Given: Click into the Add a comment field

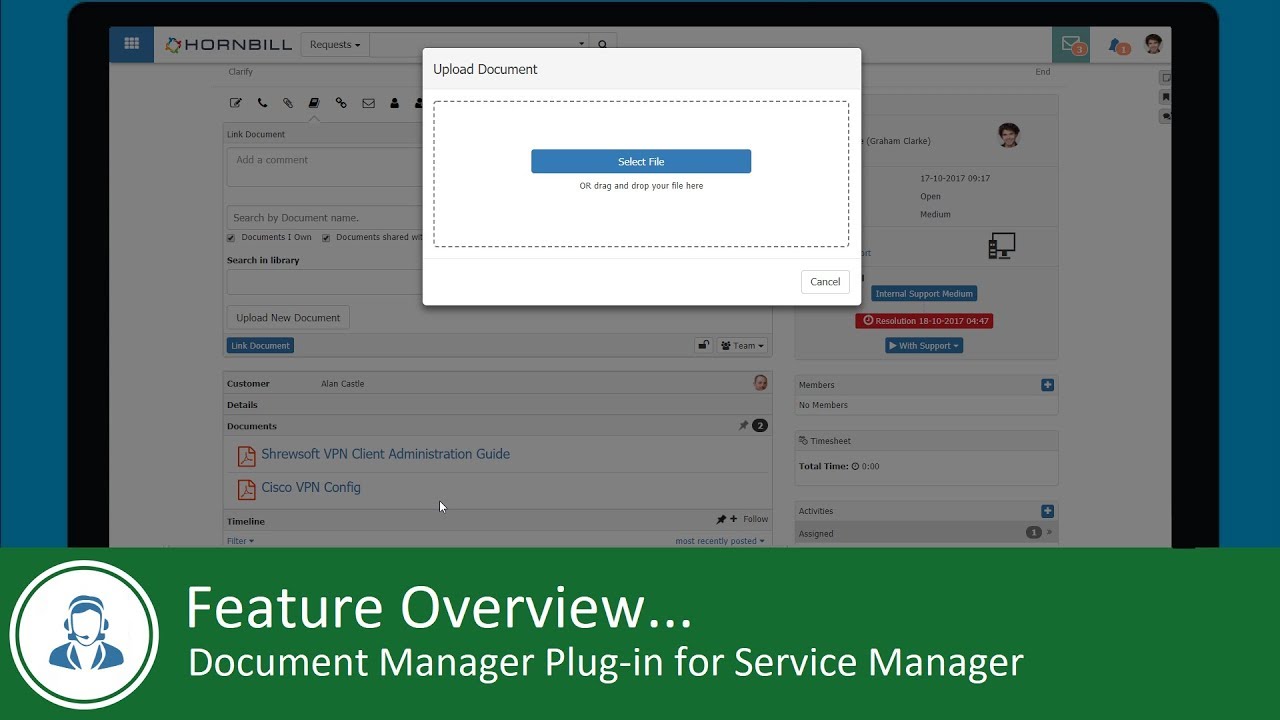Looking at the screenshot, I should pos(325,167).
